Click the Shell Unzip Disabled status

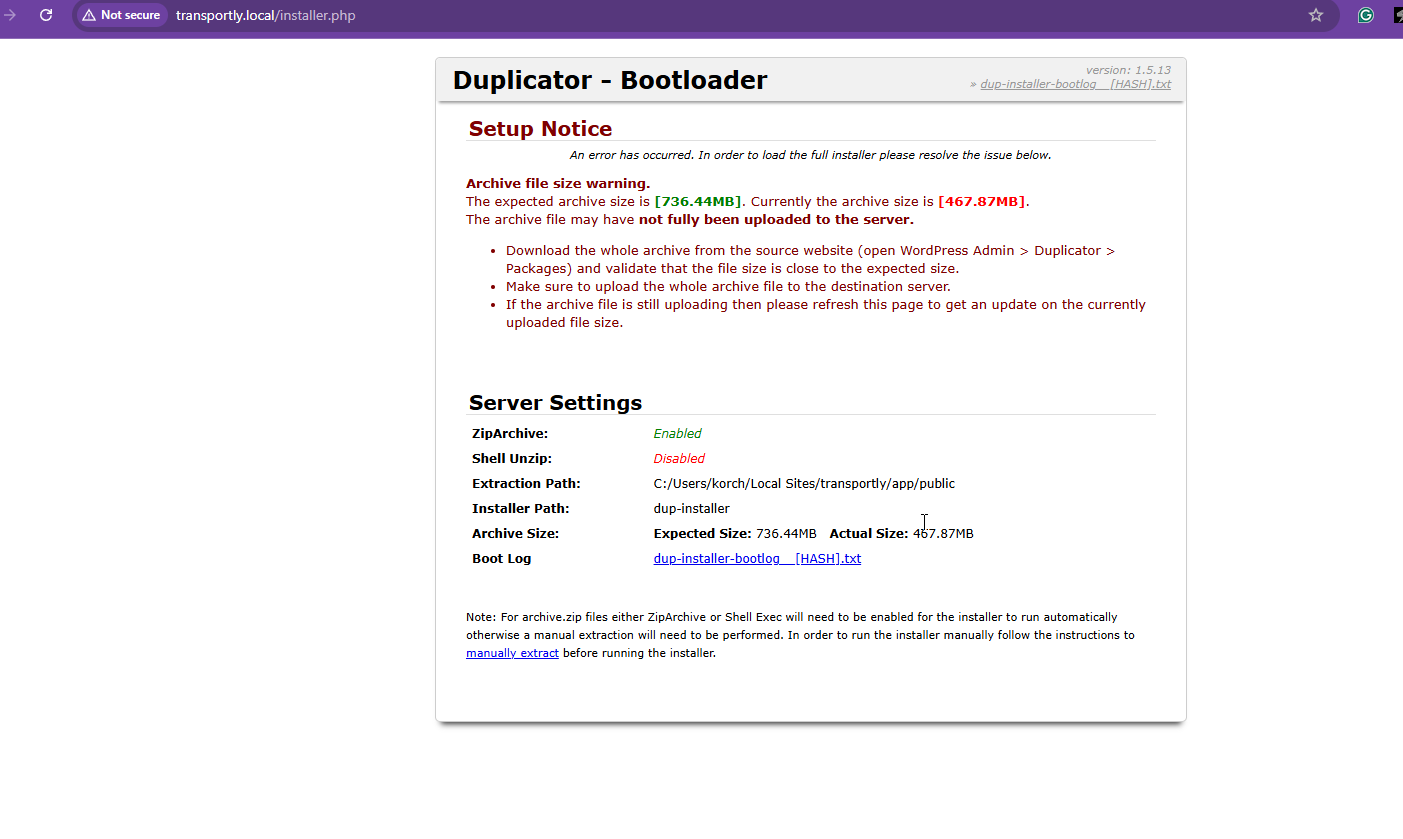click(x=679, y=458)
